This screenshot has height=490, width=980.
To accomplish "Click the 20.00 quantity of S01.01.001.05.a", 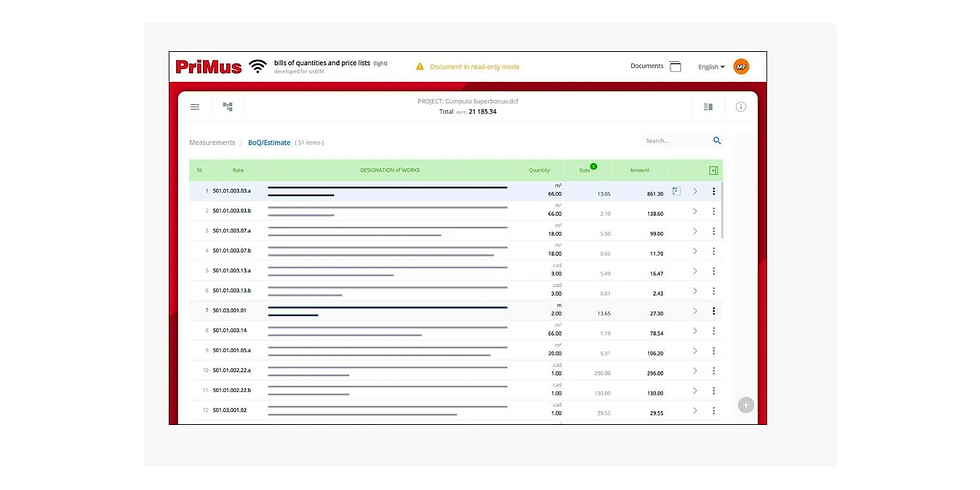I will coord(555,354).
